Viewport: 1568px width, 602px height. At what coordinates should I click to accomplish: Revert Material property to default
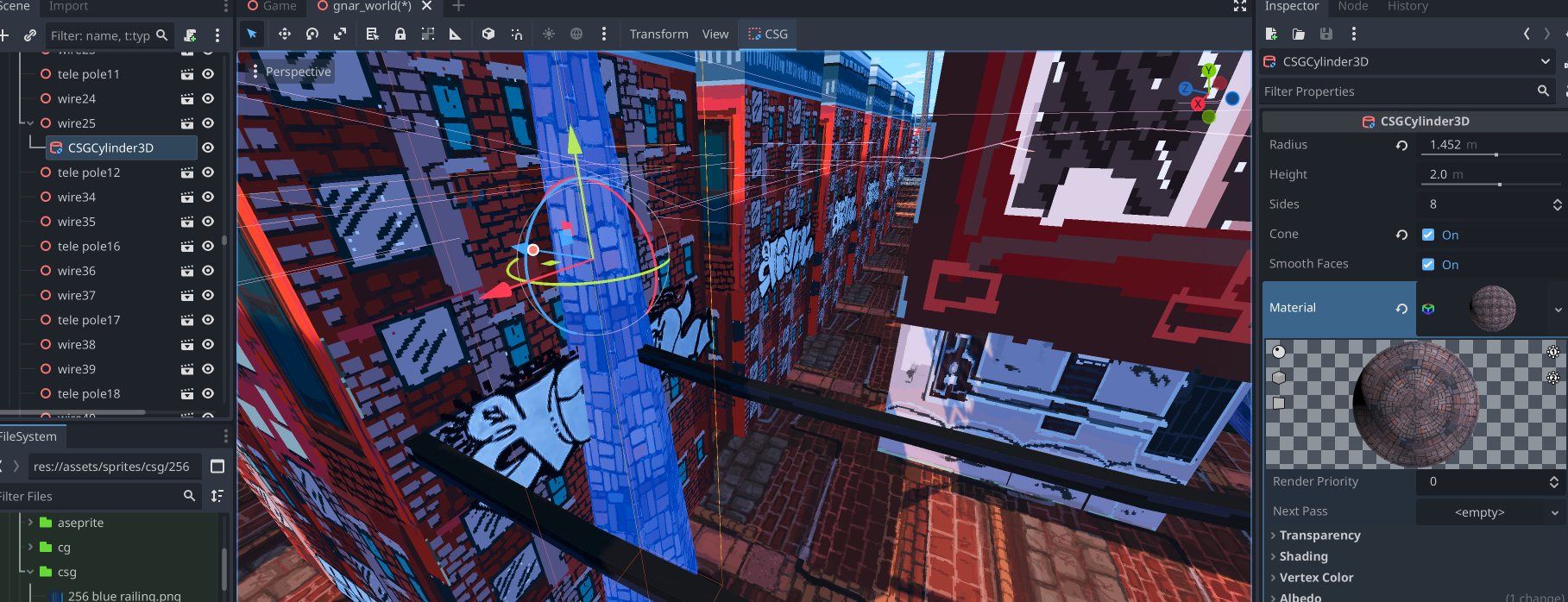[x=1401, y=308]
